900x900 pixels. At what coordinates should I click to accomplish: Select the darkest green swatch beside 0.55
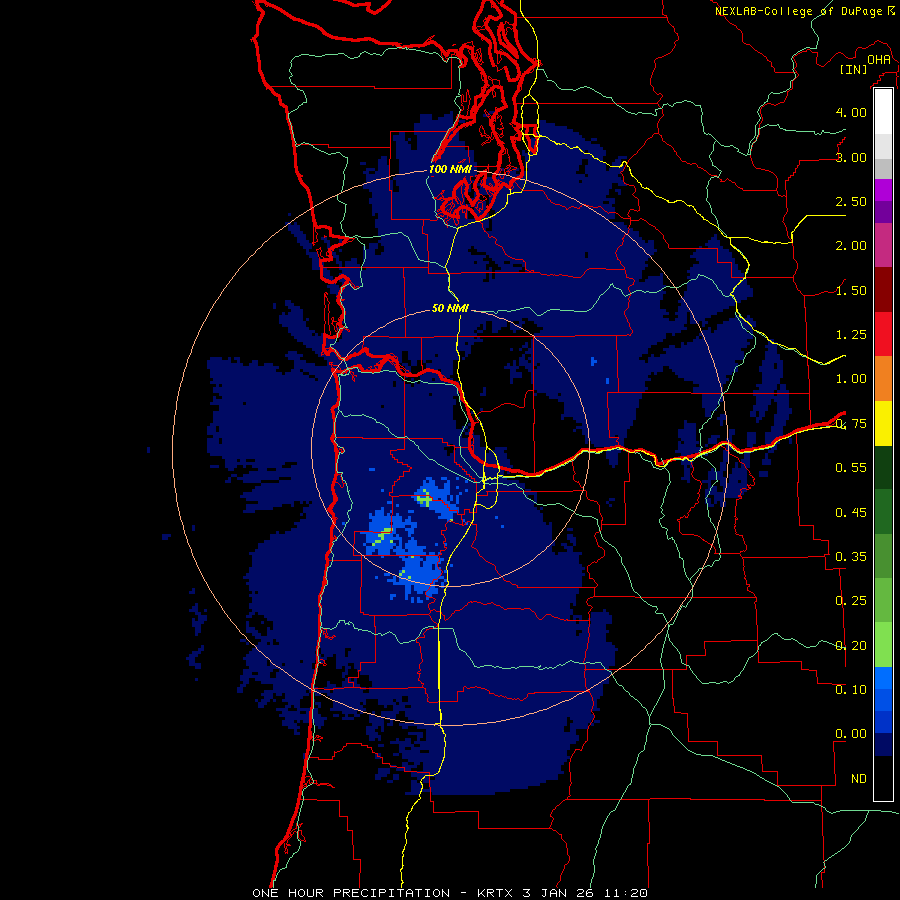(883, 467)
